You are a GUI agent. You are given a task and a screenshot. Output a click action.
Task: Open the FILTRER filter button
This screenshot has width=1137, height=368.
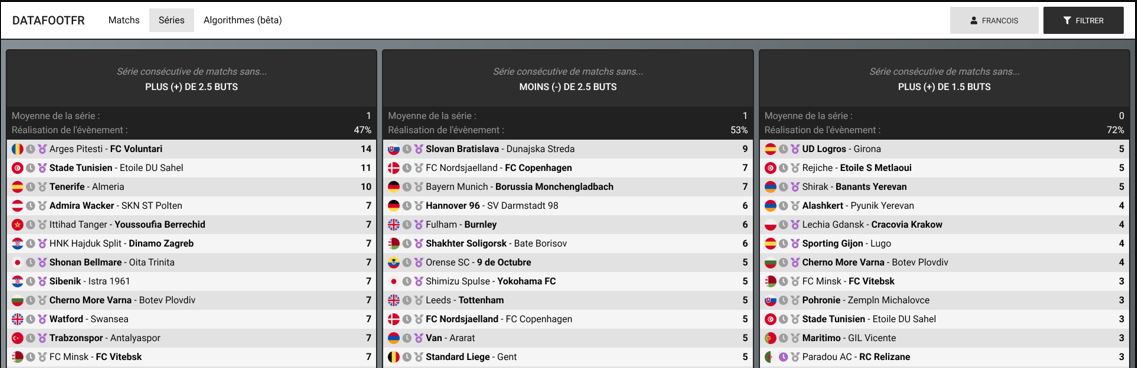coord(1083,20)
